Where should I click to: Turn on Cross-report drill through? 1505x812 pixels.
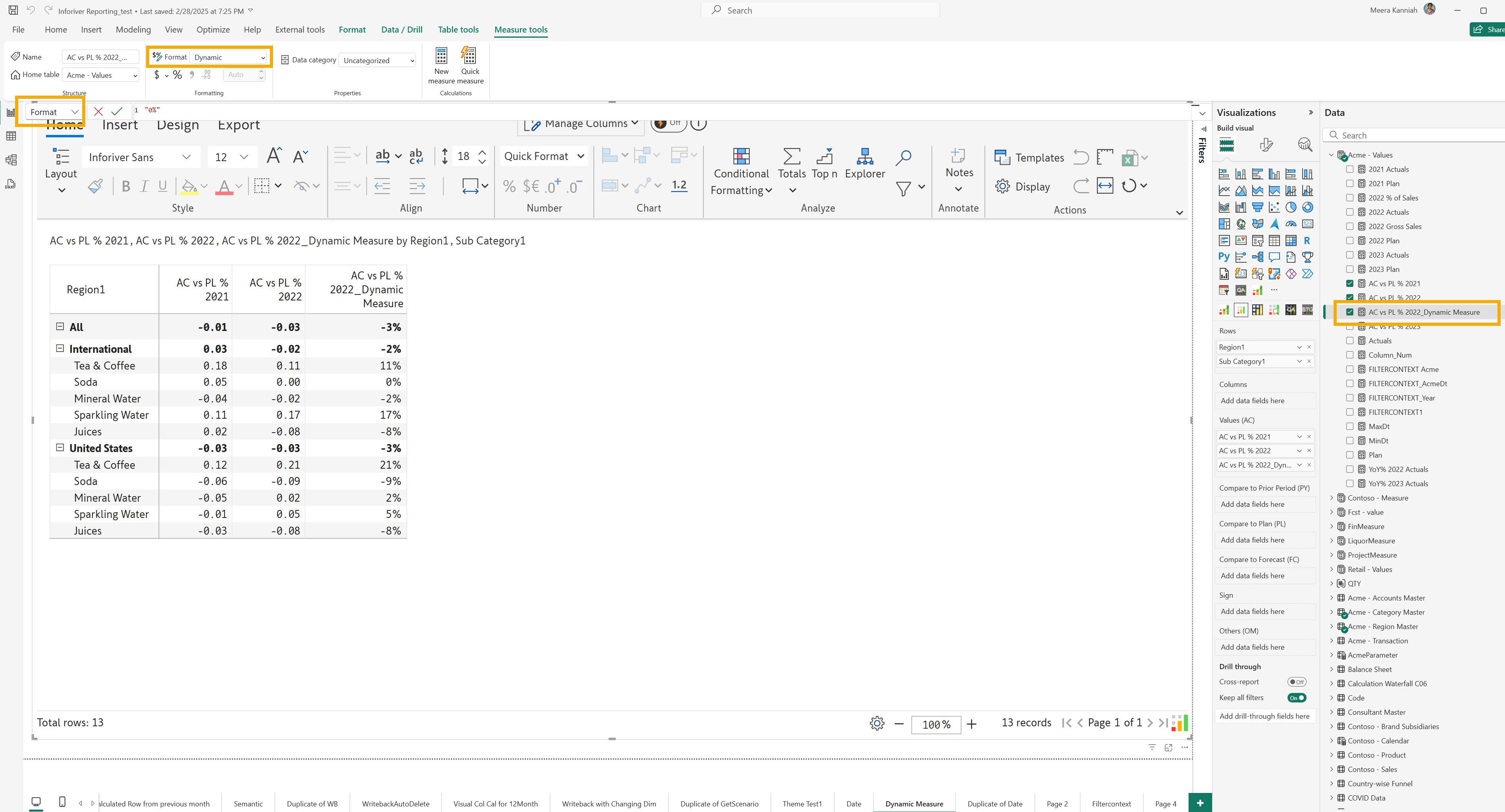(x=1296, y=682)
